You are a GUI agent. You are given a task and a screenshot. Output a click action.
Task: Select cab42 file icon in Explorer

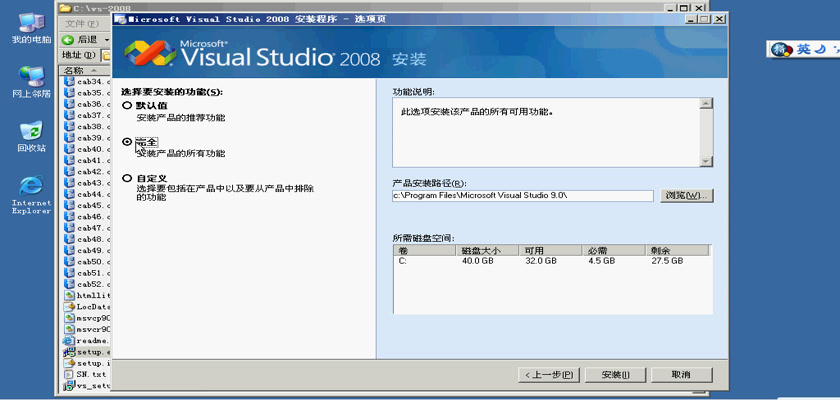(69, 171)
